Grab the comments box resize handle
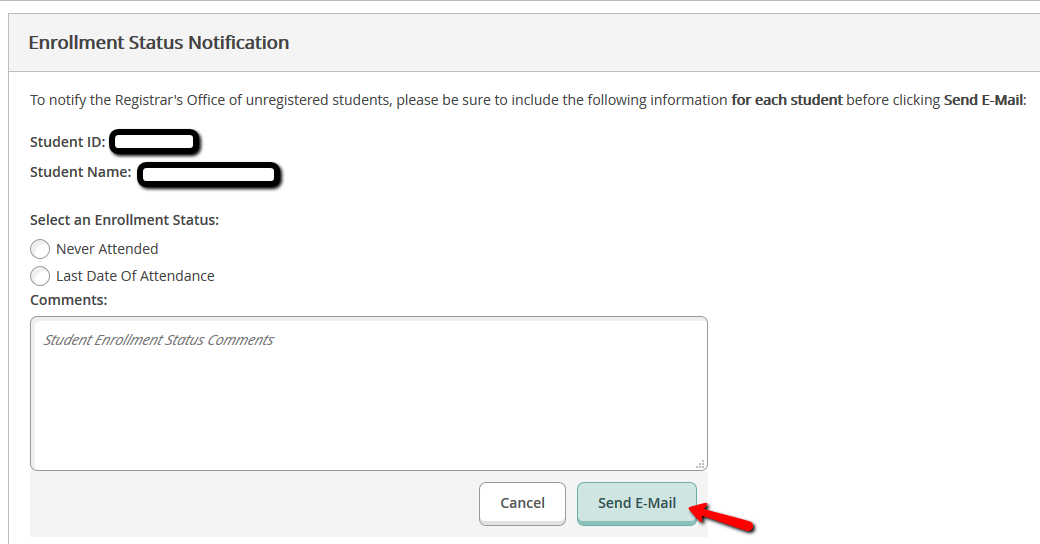This screenshot has width=1040, height=544. click(700, 463)
